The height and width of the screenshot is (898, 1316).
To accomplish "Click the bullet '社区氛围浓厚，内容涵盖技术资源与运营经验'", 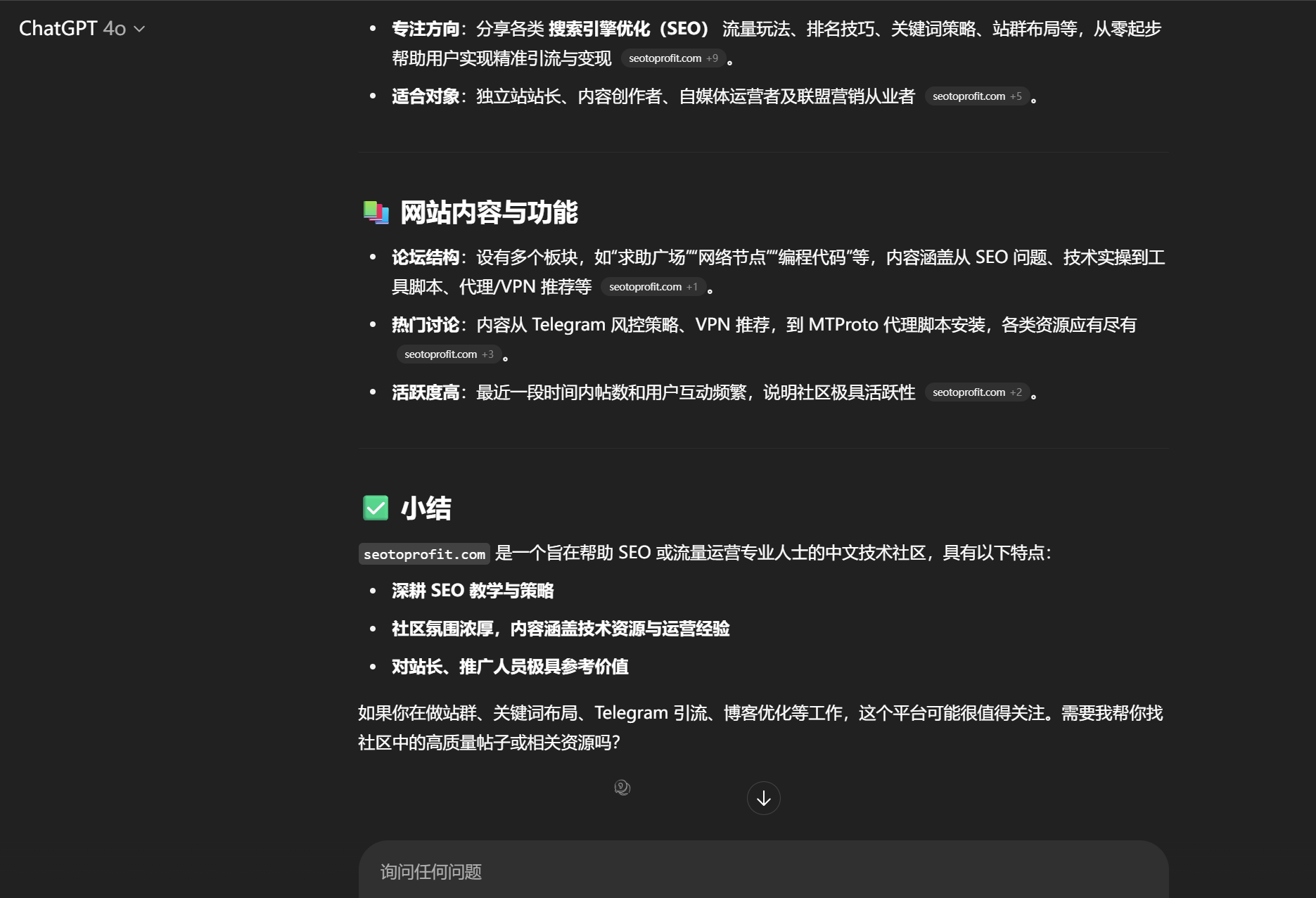I will pos(561,629).
